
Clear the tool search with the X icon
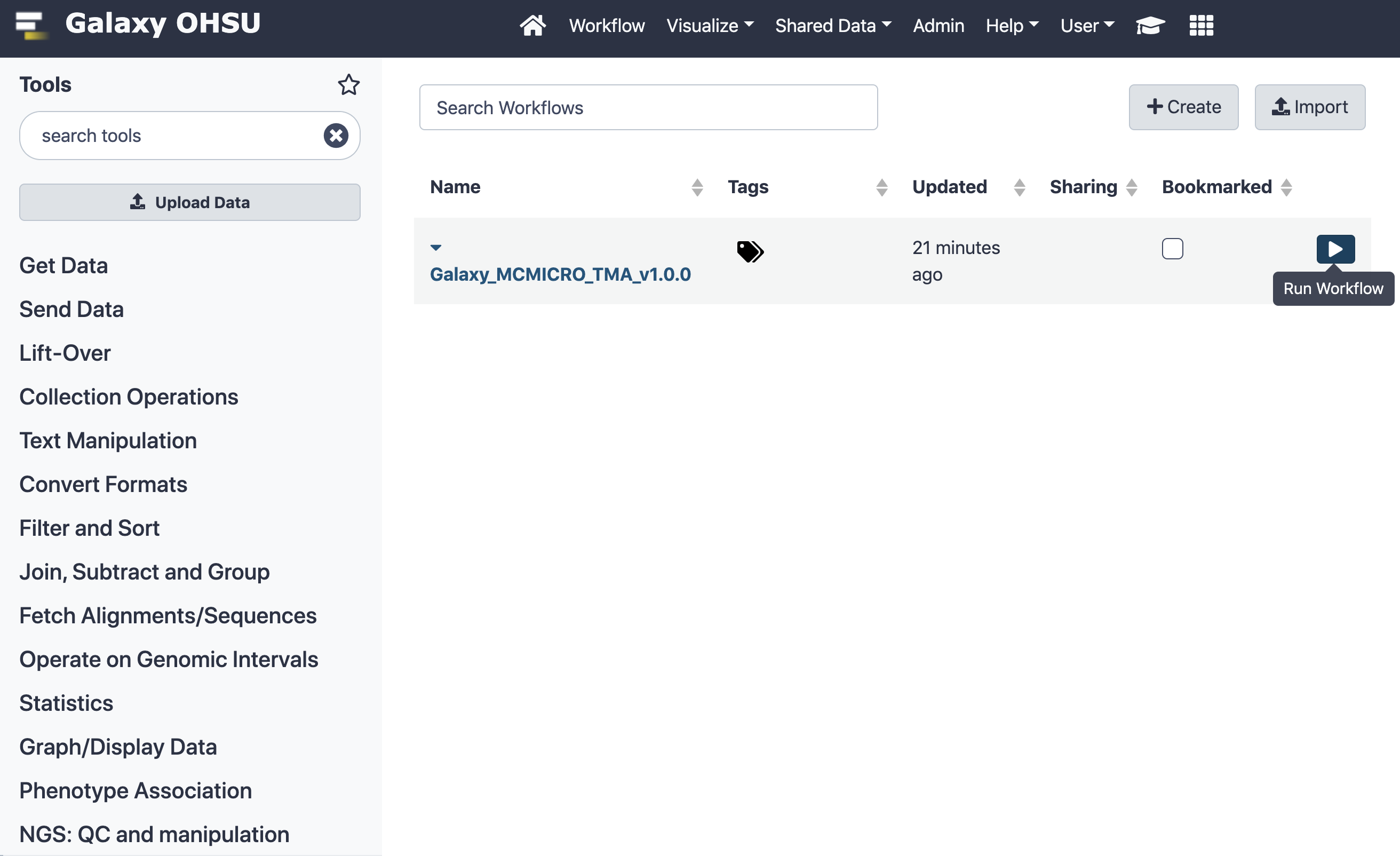point(336,136)
